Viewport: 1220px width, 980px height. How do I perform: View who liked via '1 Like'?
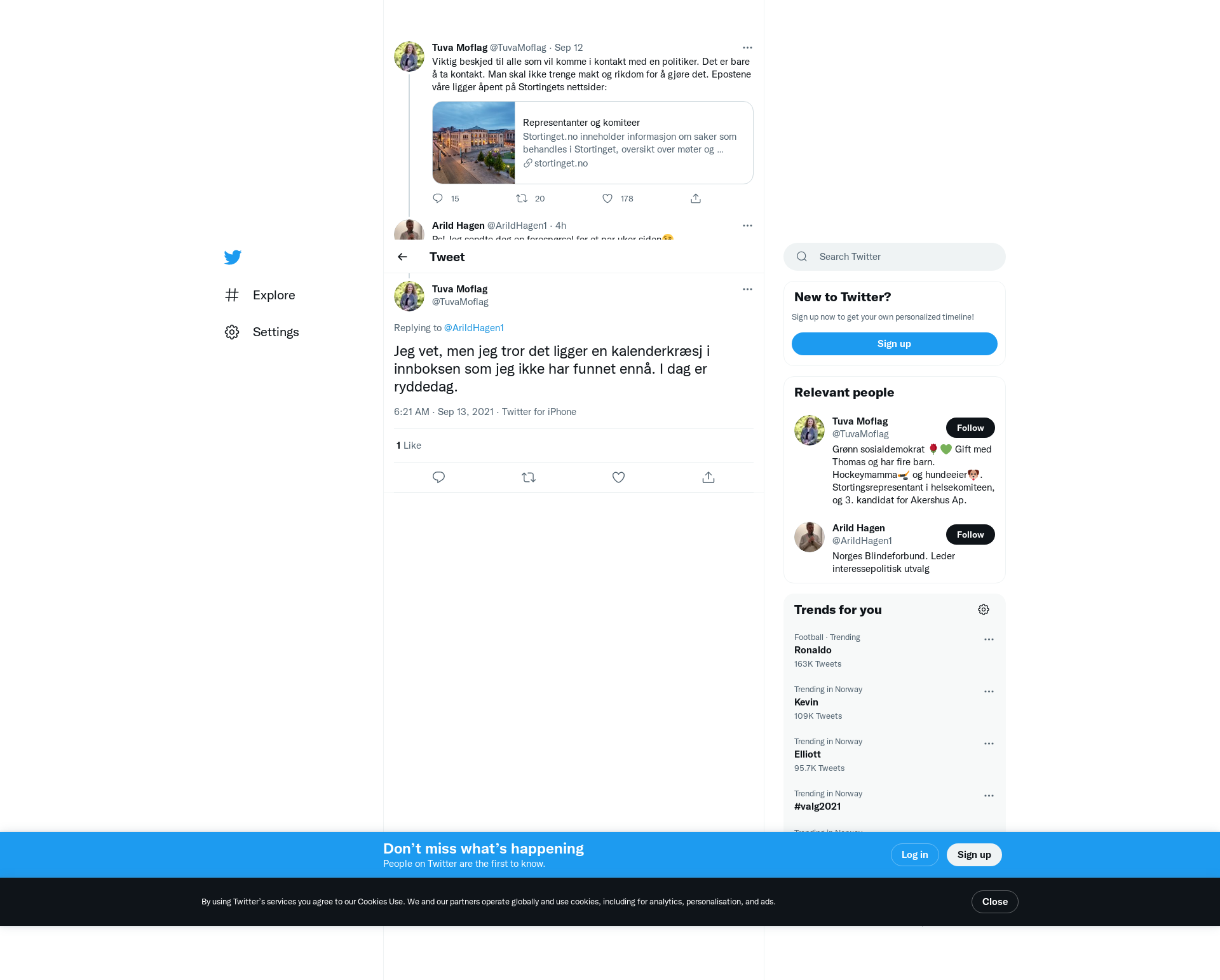(x=409, y=446)
